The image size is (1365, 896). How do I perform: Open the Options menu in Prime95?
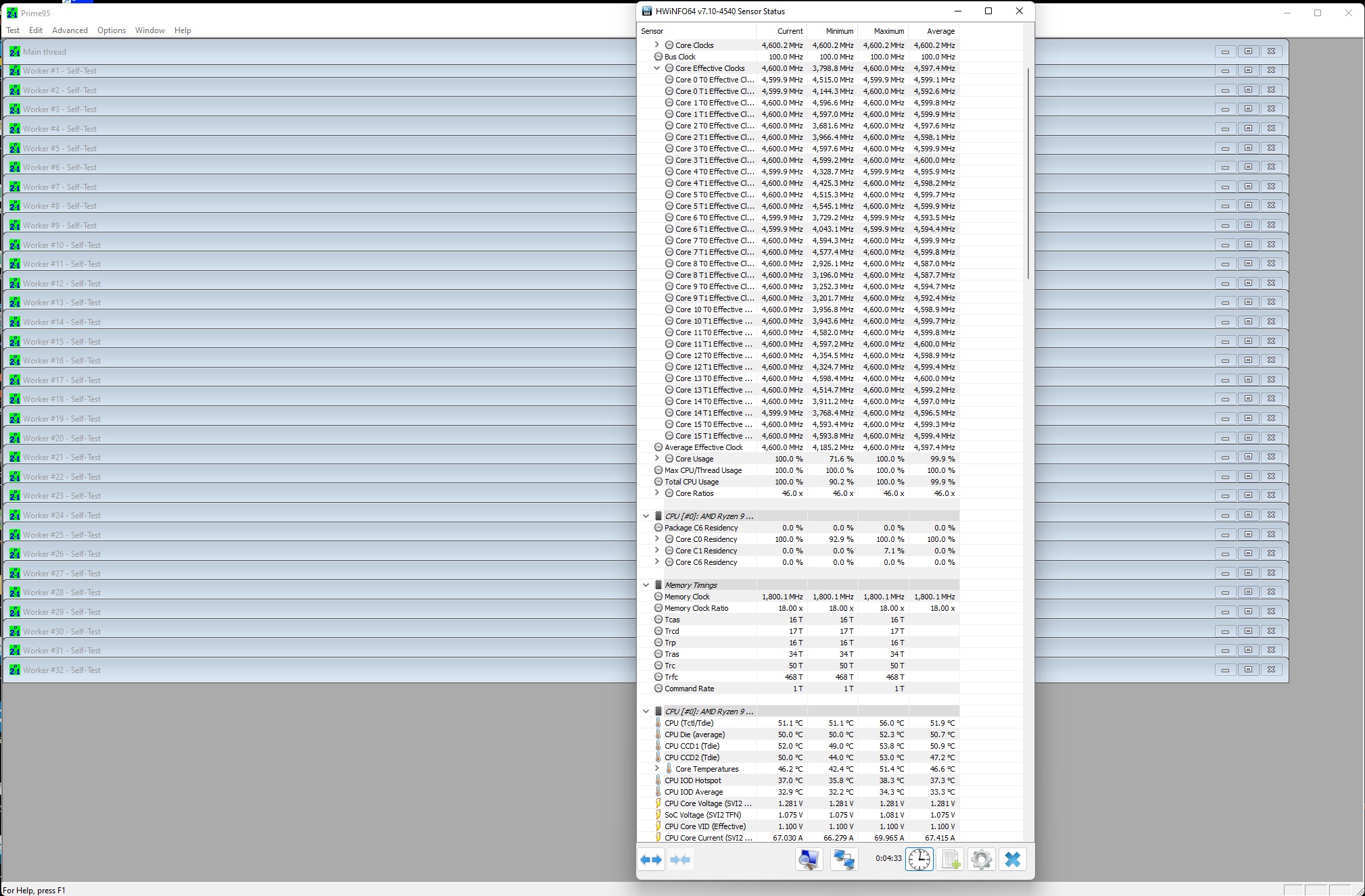click(112, 30)
